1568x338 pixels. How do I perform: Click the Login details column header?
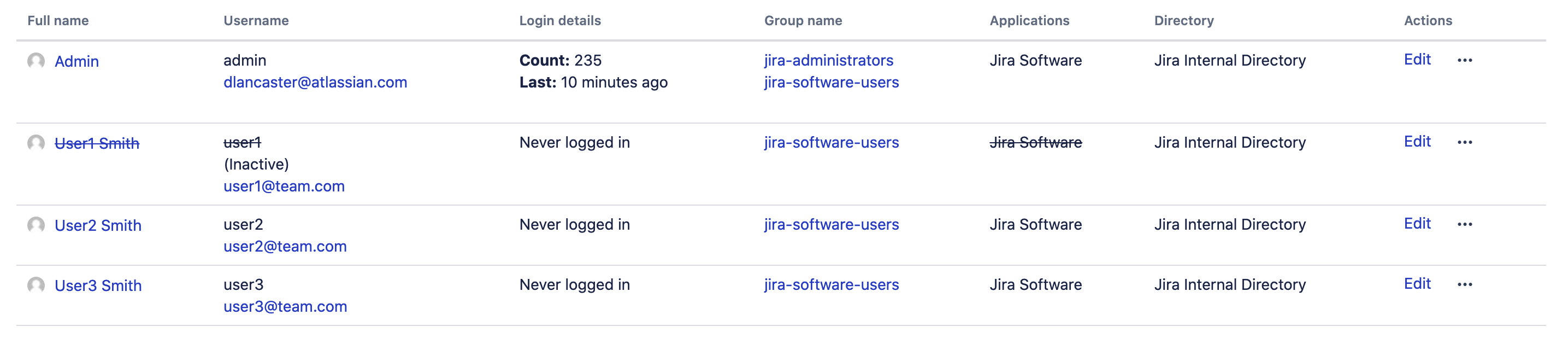pos(560,21)
